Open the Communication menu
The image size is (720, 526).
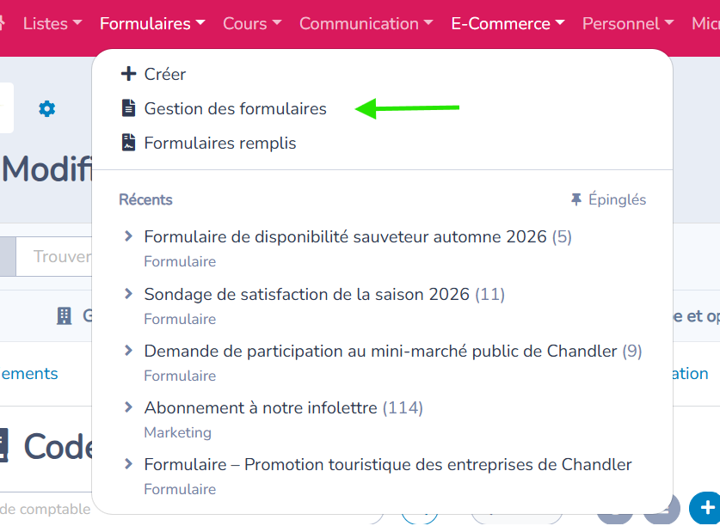[x=366, y=23]
